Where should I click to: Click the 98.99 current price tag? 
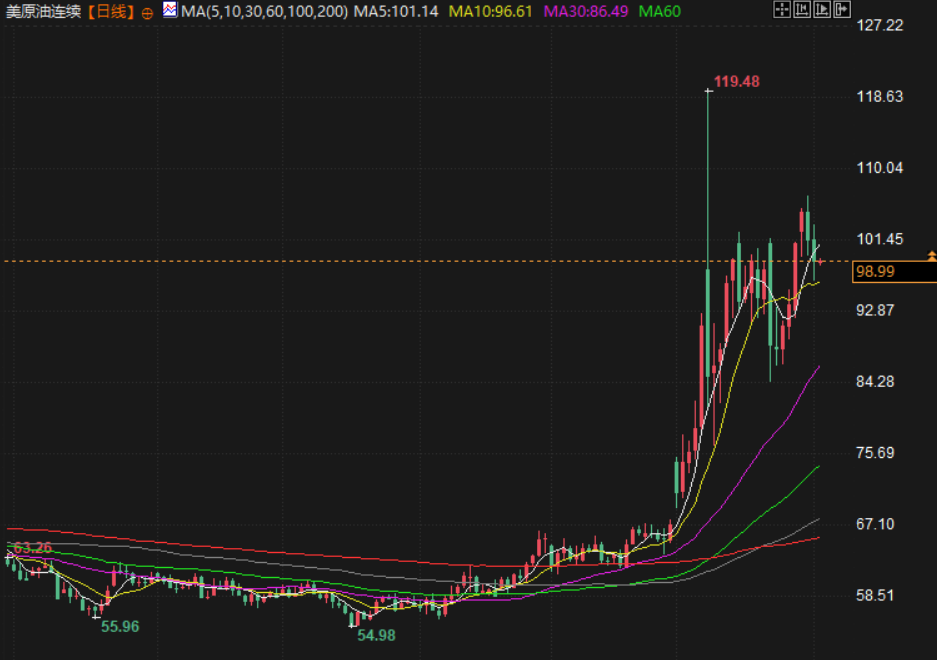pyautogui.click(x=894, y=272)
